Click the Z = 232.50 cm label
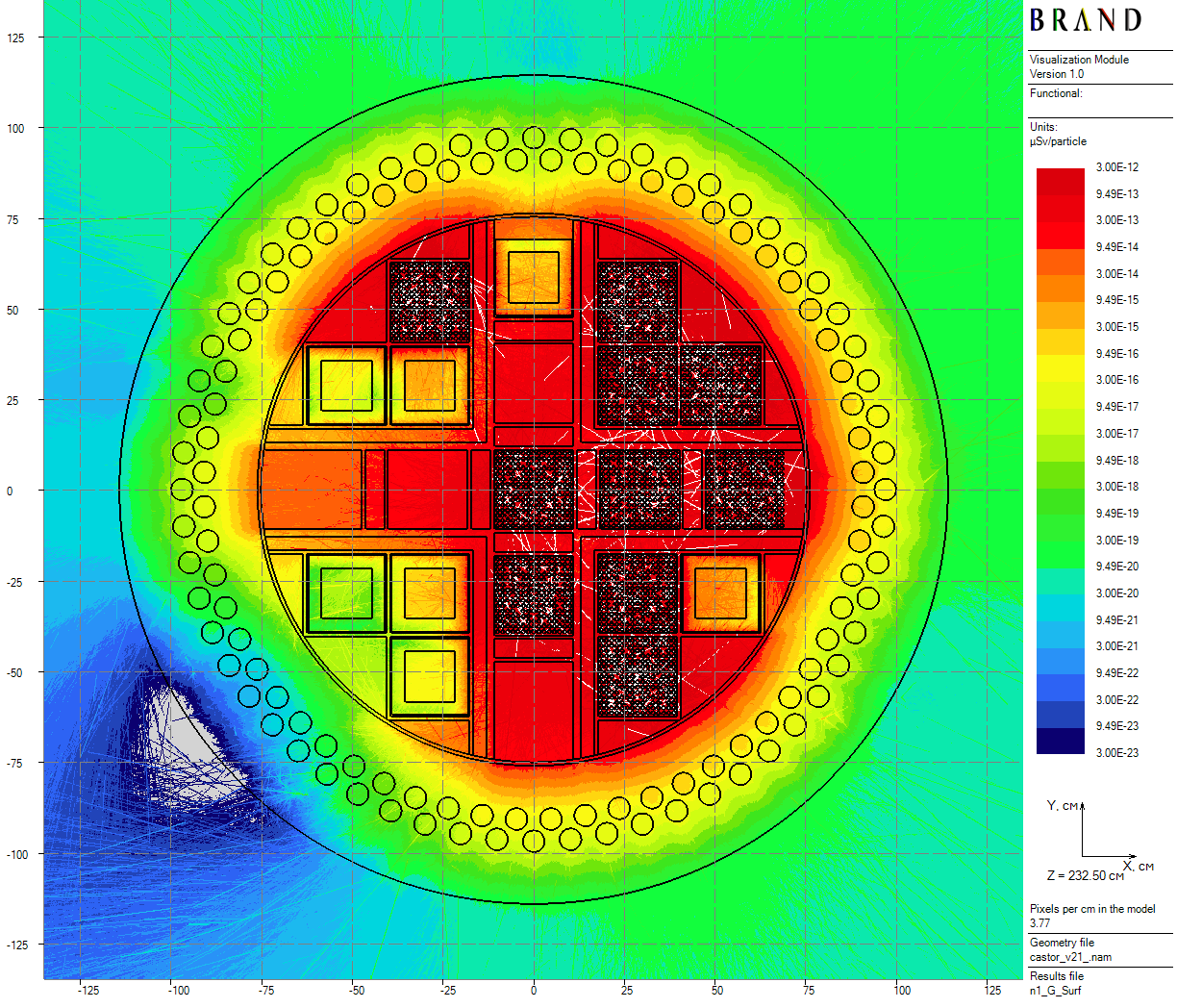This screenshot has width=1177, height=1008. click(1085, 876)
